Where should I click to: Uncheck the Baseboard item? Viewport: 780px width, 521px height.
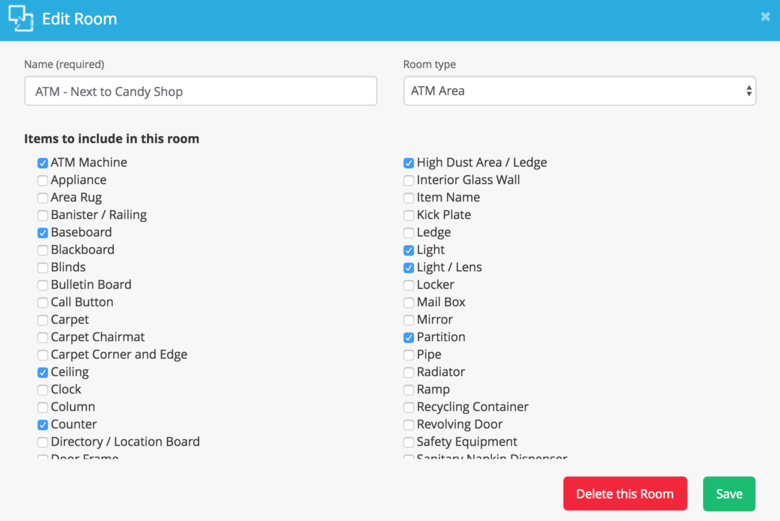pos(43,233)
